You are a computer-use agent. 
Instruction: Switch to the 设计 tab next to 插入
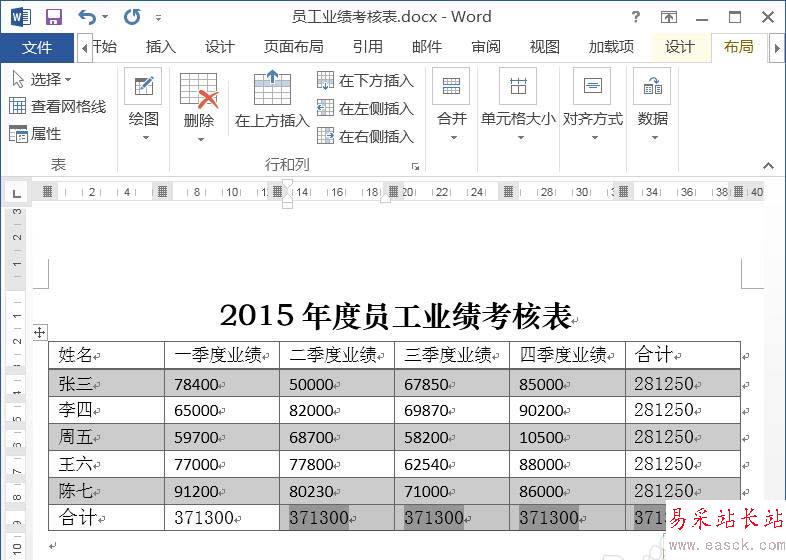(x=220, y=47)
